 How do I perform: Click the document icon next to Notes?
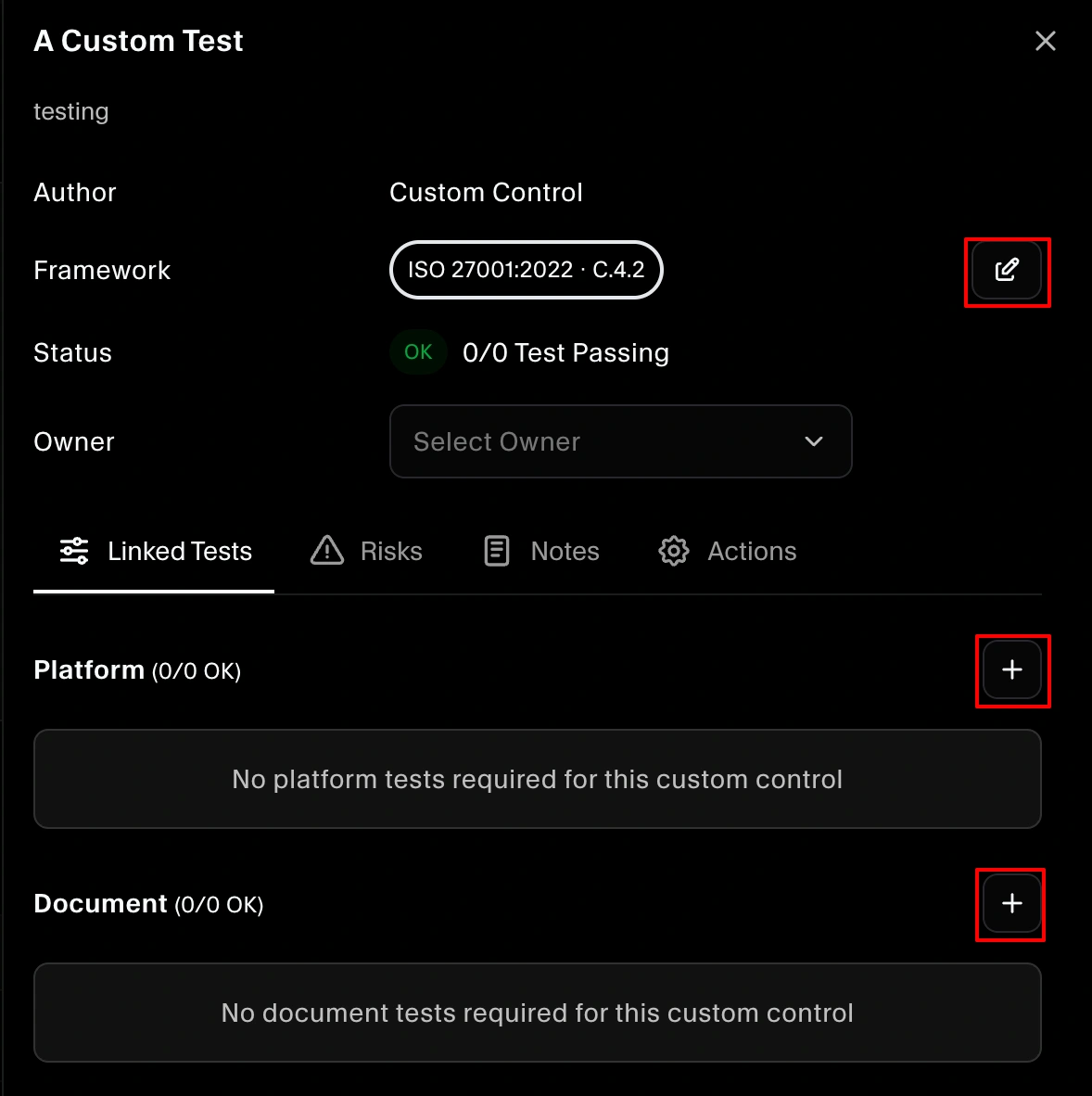click(497, 551)
